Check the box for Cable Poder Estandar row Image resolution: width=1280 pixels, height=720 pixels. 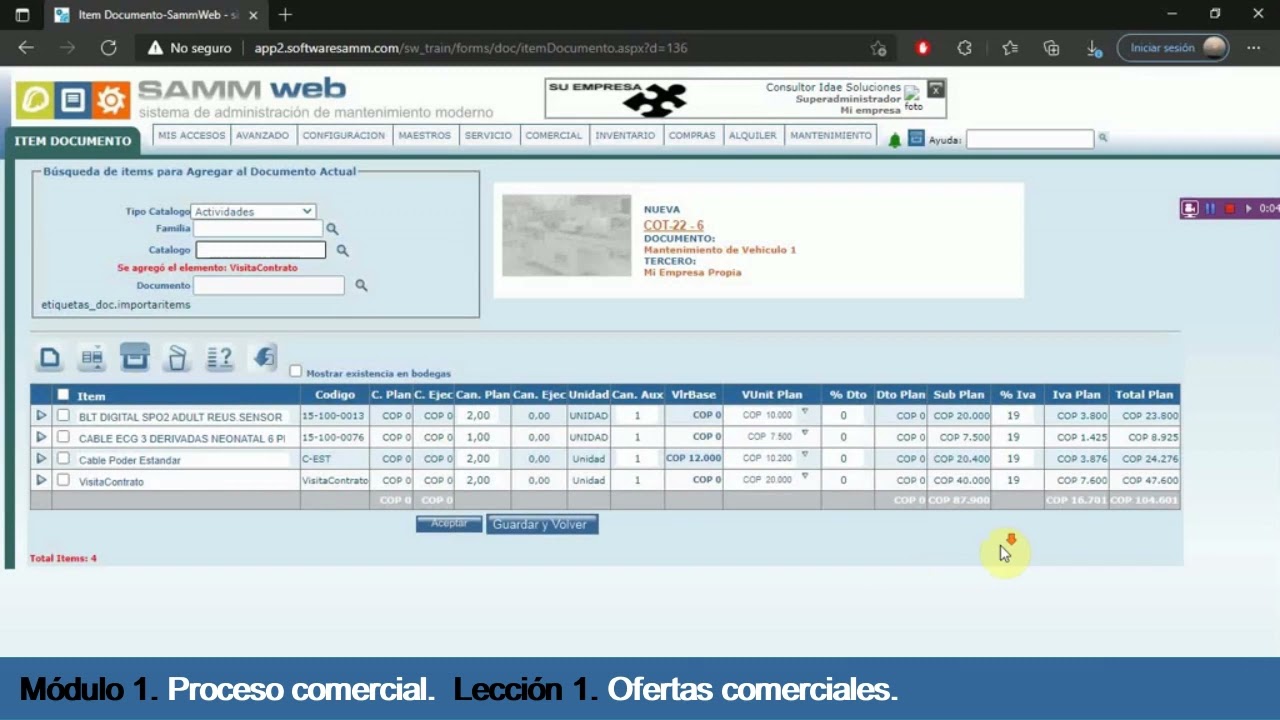pos(63,459)
